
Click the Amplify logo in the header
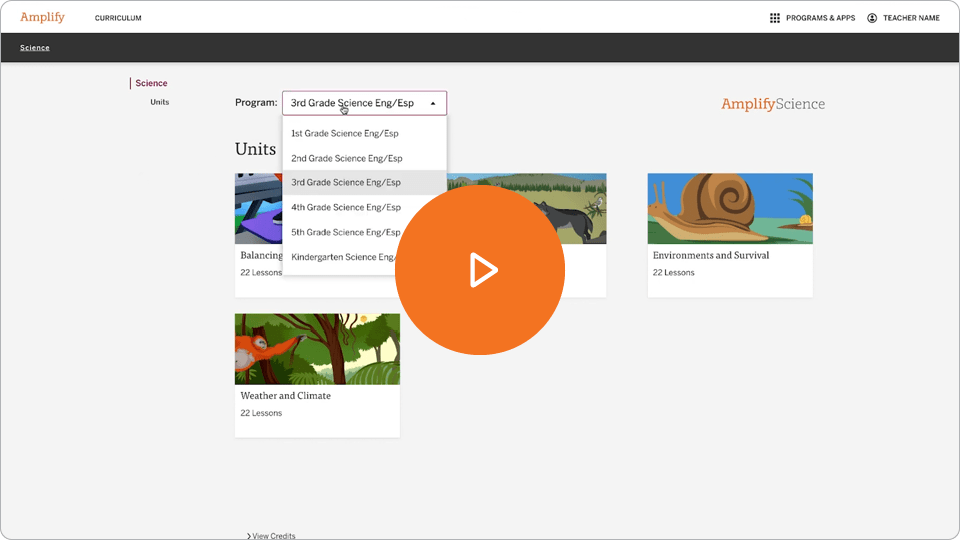42,17
